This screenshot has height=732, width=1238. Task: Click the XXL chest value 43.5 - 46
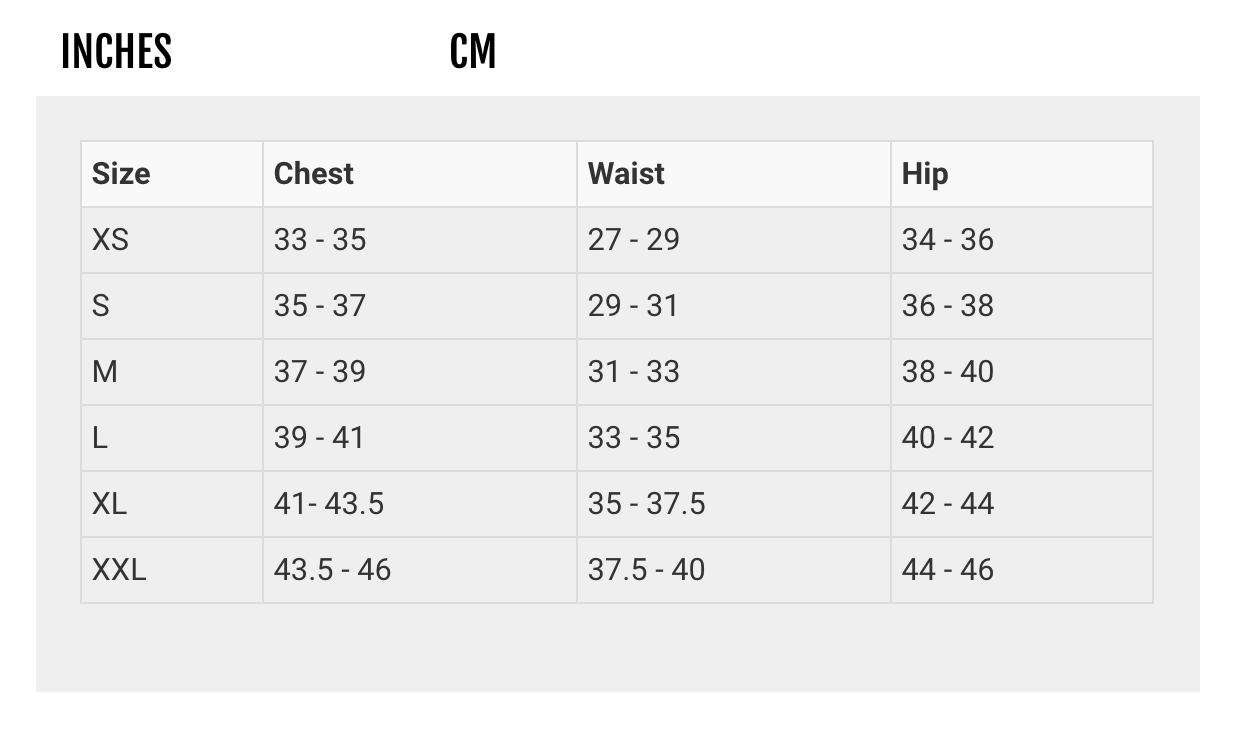coord(332,570)
